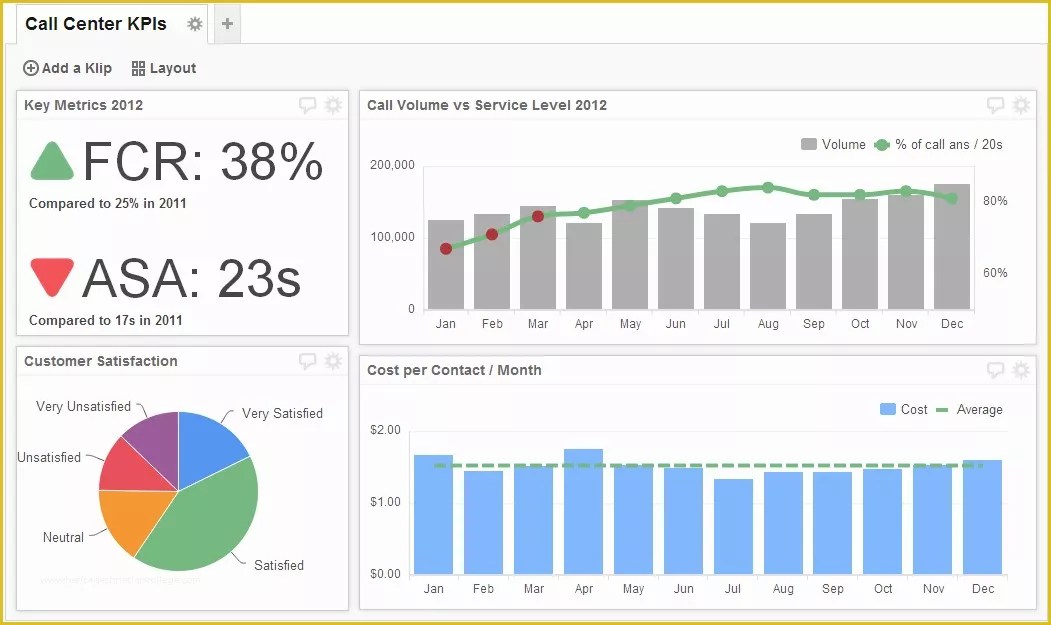
Task: Click the comment bubble icon on Key Metrics 2012
Action: pos(308,104)
